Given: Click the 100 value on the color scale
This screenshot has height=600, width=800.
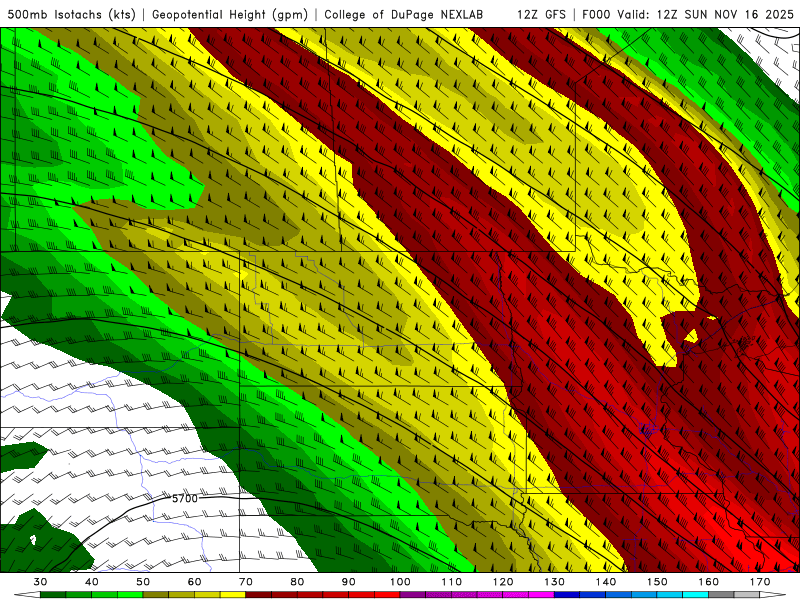Looking at the screenshot, I should click(x=400, y=582).
